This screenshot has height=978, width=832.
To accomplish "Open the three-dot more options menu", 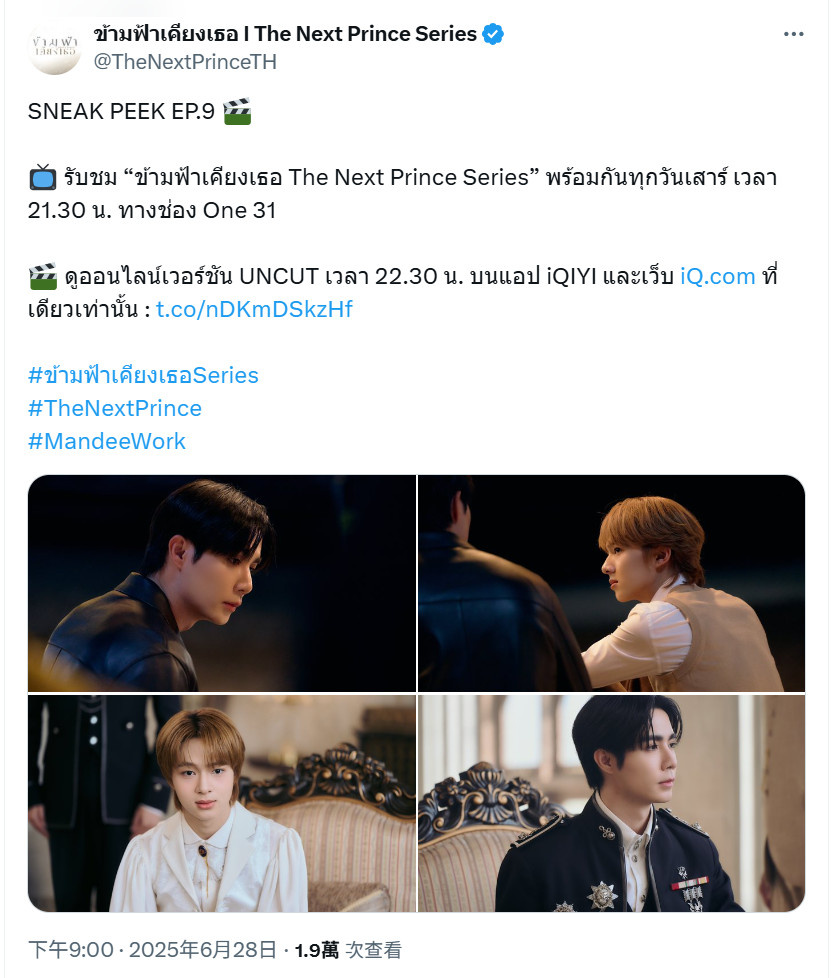I will pos(793,34).
